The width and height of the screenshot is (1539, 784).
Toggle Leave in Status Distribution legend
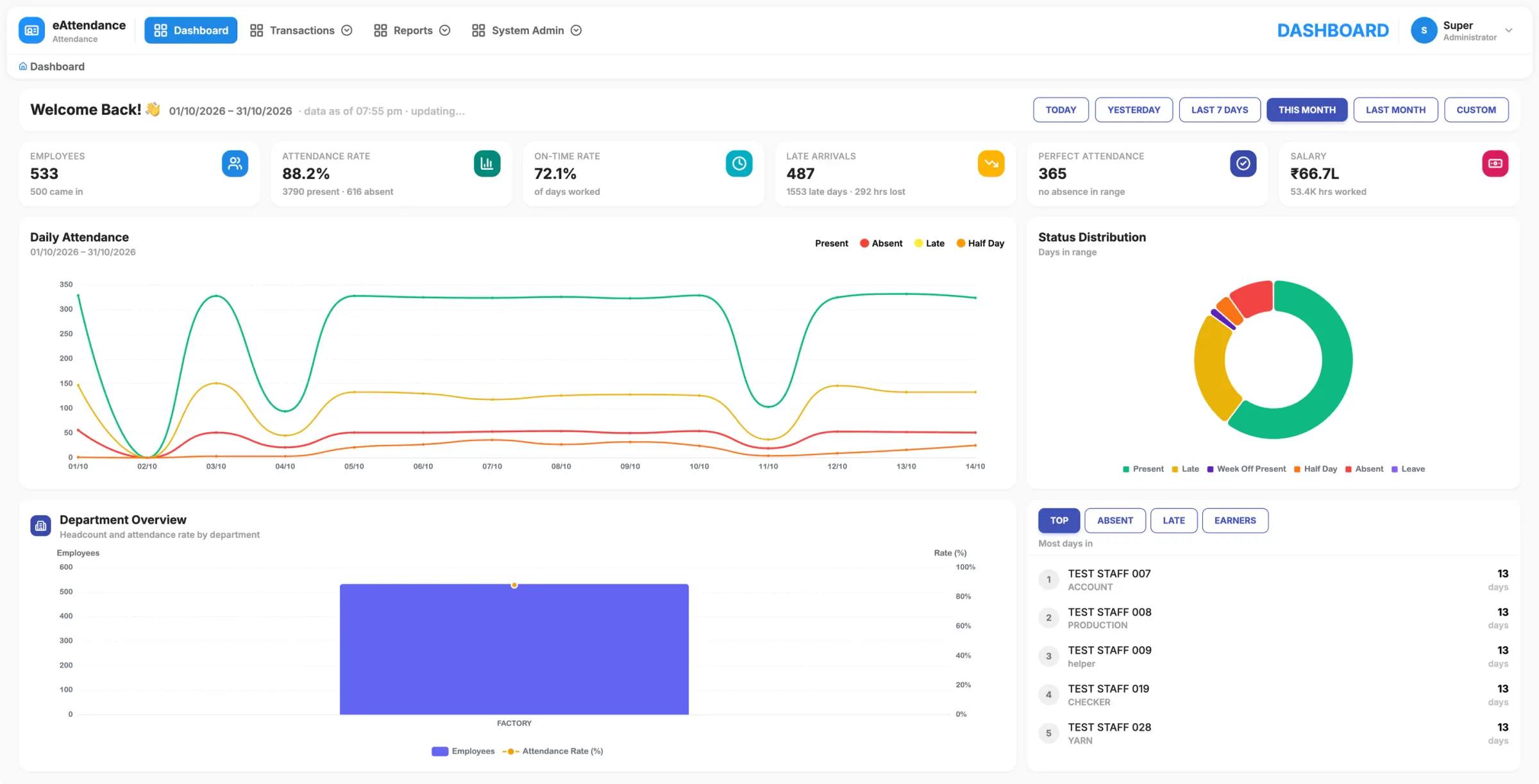tap(1408, 469)
